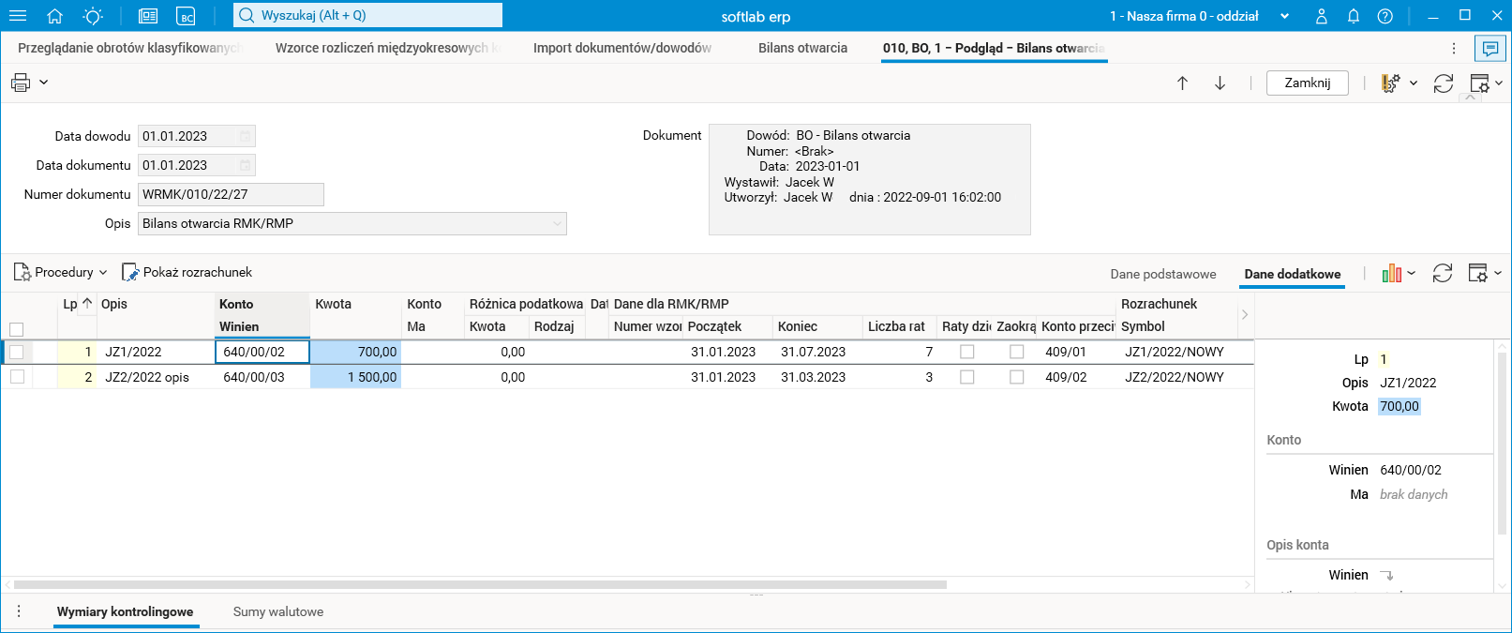Click the user profile icon
Image resolution: width=1512 pixels, height=633 pixels.
[1322, 16]
